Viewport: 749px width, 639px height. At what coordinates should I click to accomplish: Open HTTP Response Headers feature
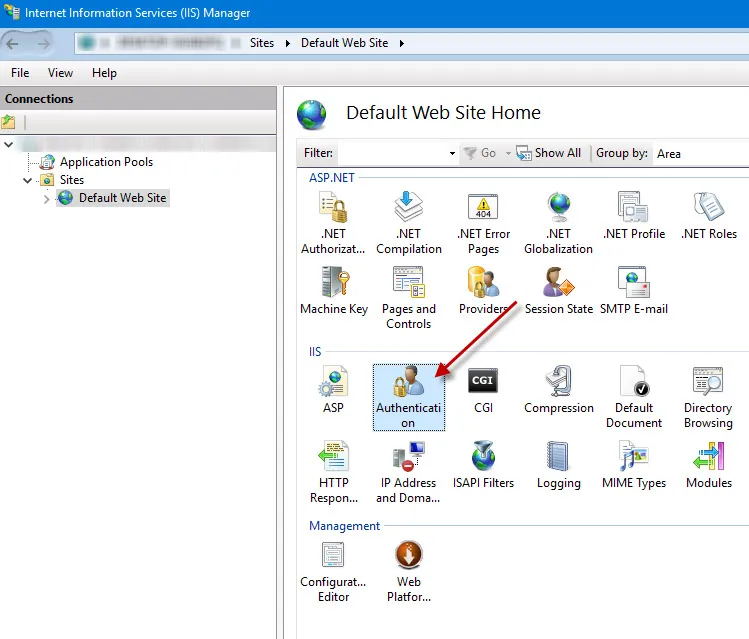333,472
